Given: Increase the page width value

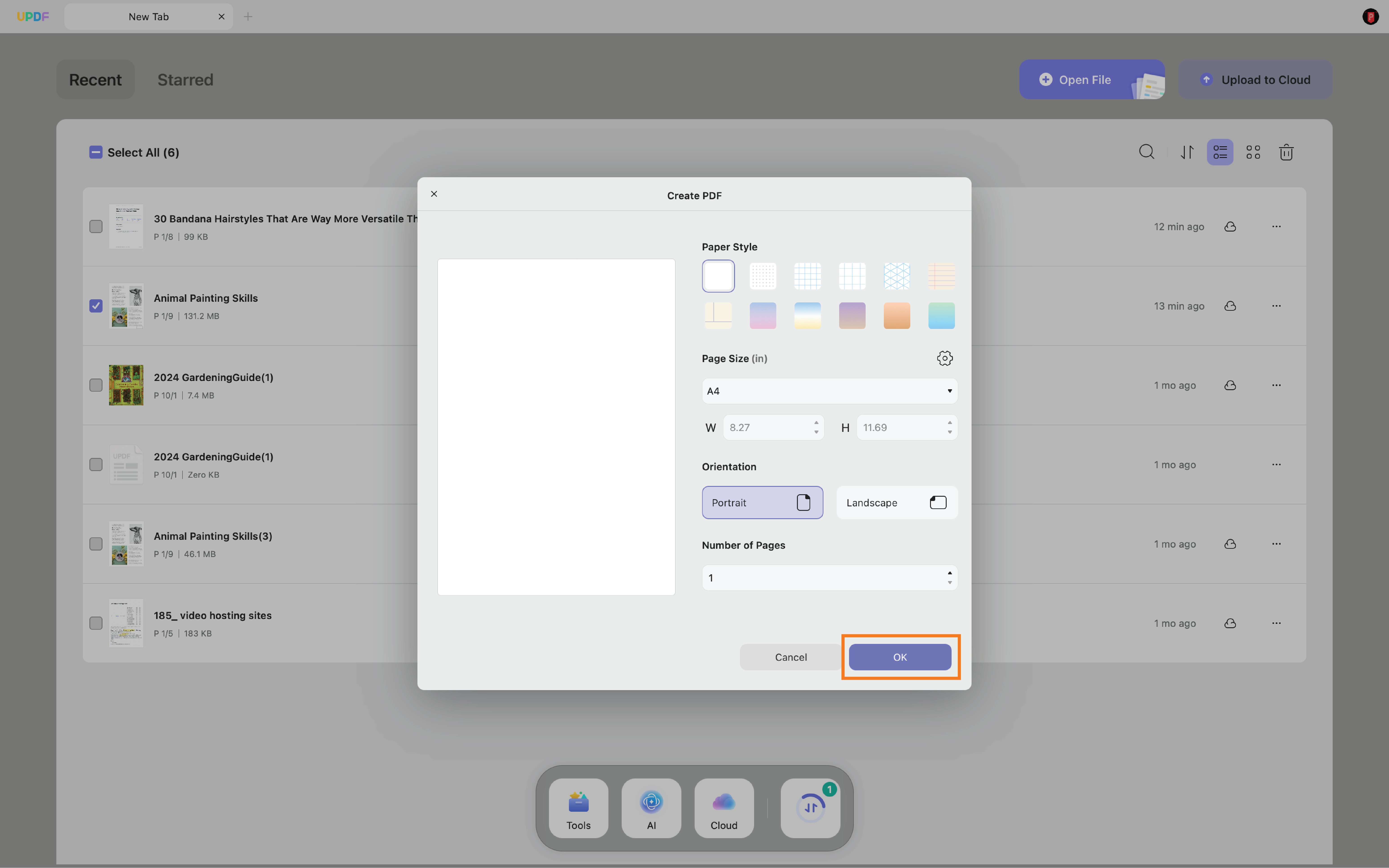Looking at the screenshot, I should (816, 422).
